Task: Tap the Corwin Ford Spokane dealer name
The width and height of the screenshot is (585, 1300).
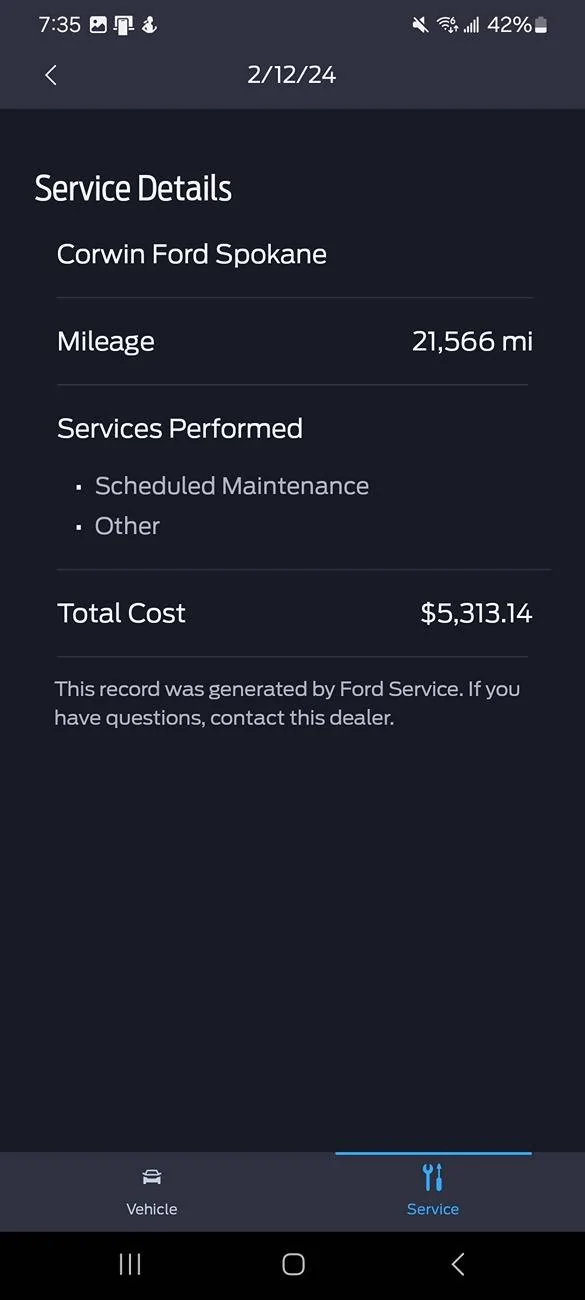Action: click(x=191, y=254)
